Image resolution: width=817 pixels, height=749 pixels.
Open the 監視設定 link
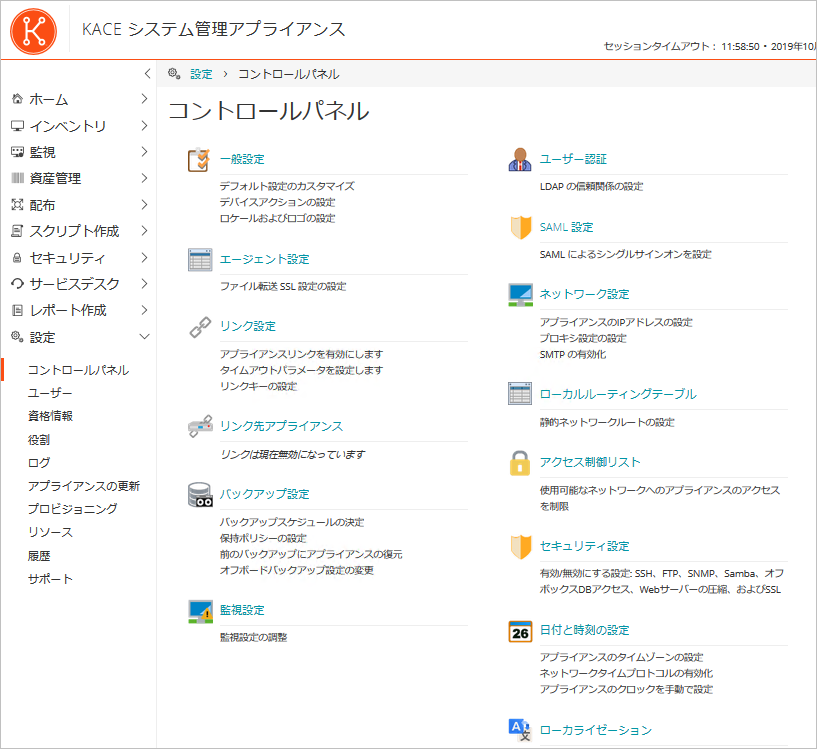coord(242,610)
